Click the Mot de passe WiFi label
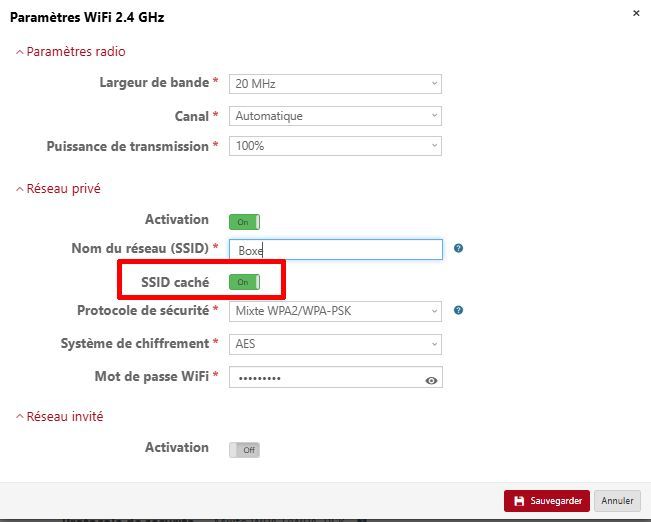 pos(152,376)
